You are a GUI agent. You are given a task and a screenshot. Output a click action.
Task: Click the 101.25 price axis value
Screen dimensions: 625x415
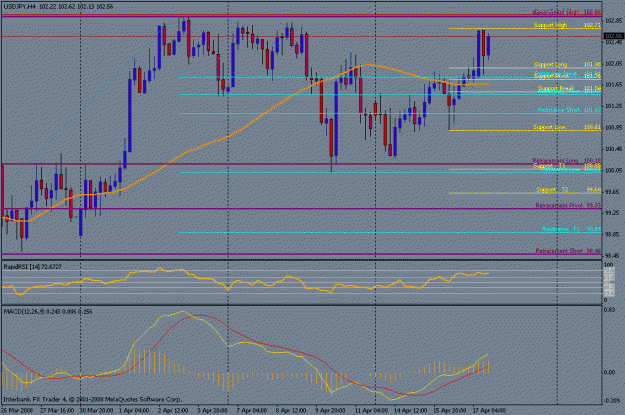[x=613, y=106]
